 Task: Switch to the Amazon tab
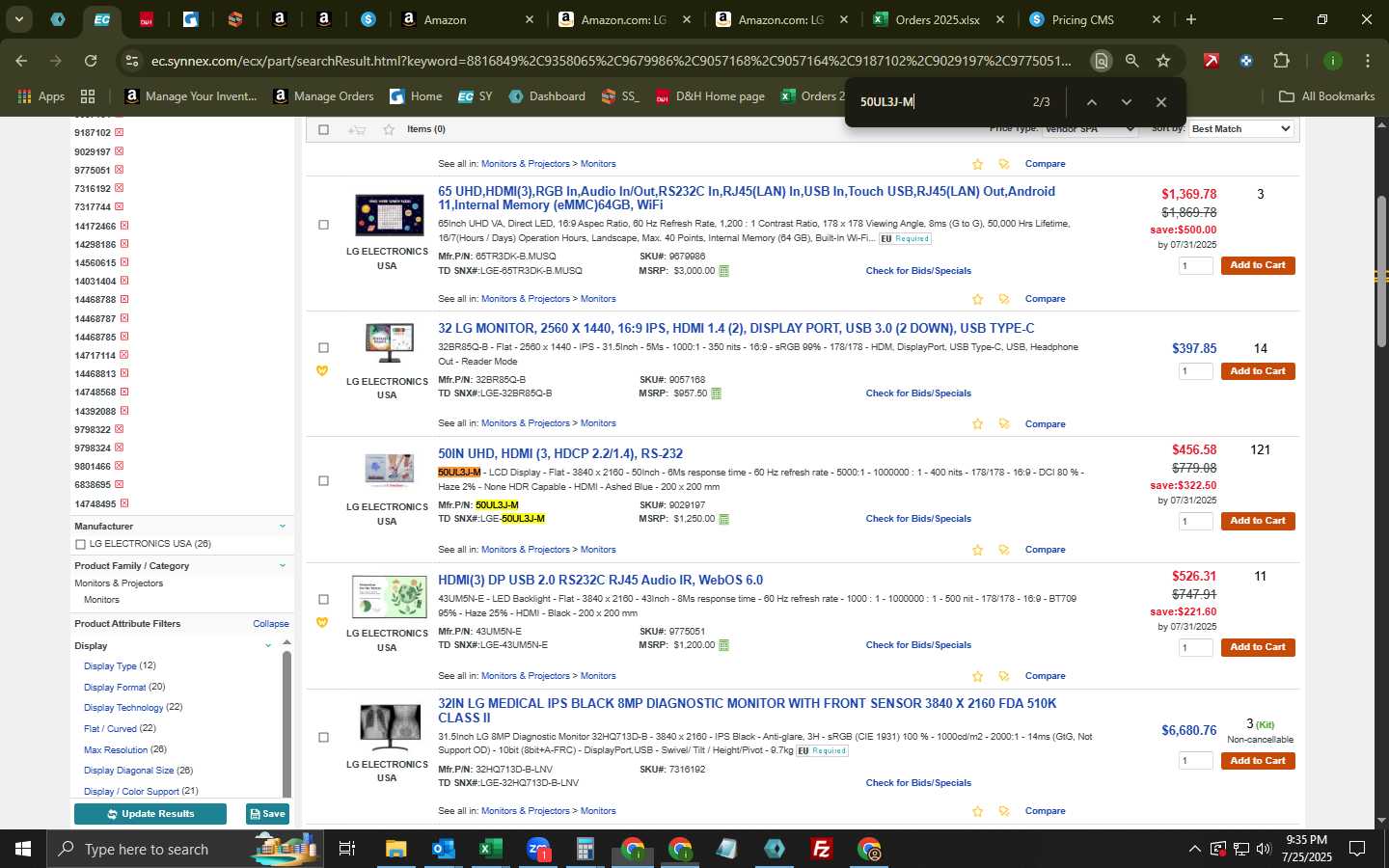[467, 19]
